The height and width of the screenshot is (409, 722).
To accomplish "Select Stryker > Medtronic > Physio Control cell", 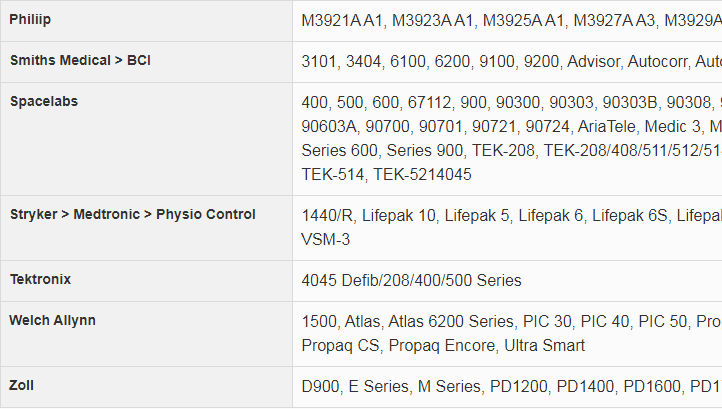I will pos(132,214).
